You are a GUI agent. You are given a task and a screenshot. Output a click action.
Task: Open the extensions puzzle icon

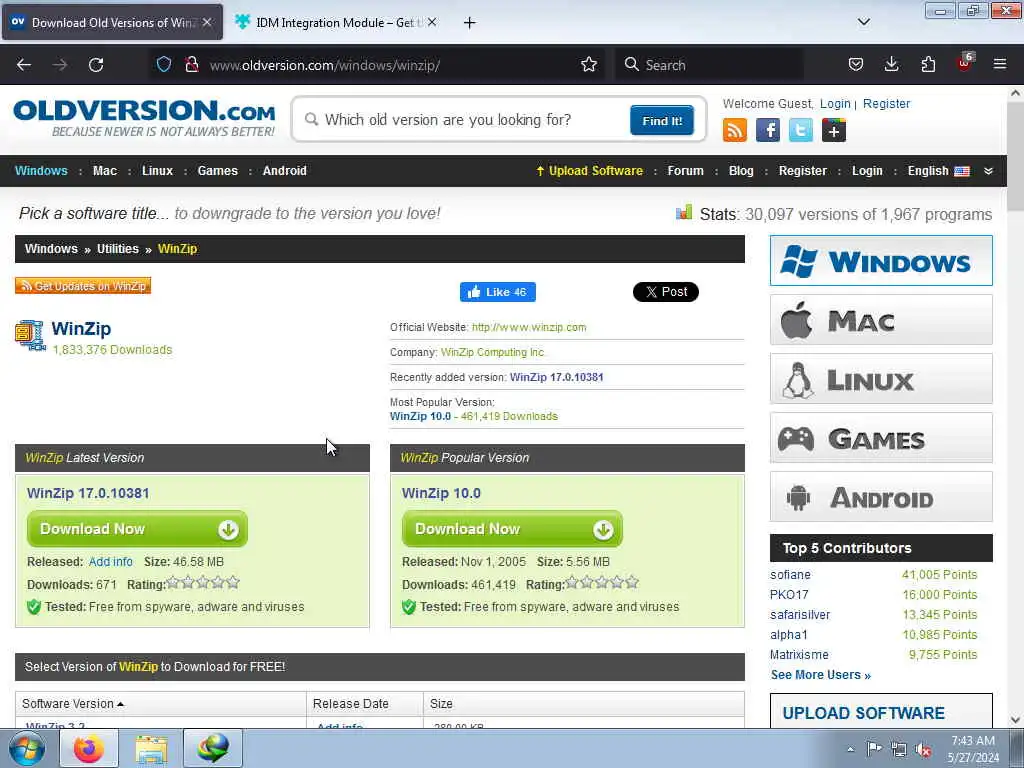928,64
